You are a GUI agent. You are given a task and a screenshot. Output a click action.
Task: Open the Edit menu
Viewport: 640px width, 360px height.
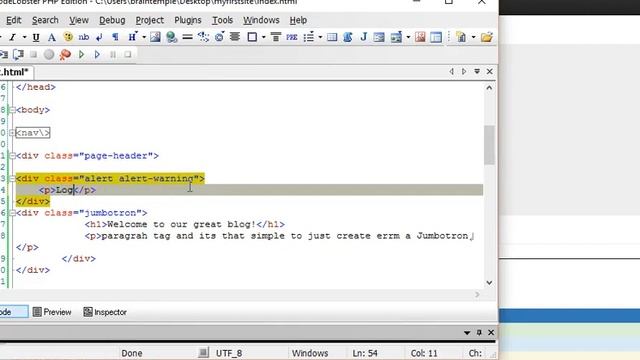coord(13,20)
